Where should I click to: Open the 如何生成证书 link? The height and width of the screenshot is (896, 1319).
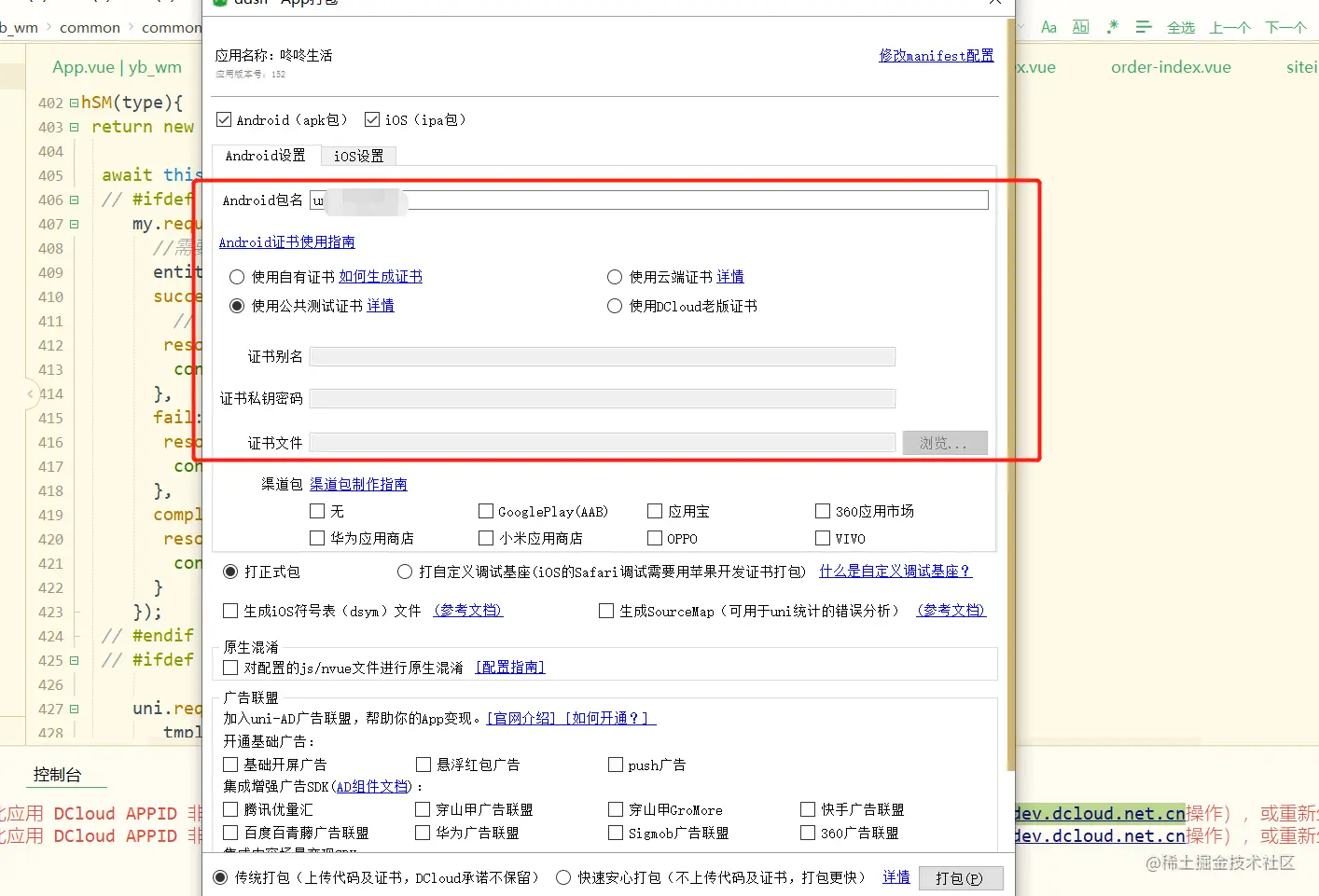click(381, 277)
